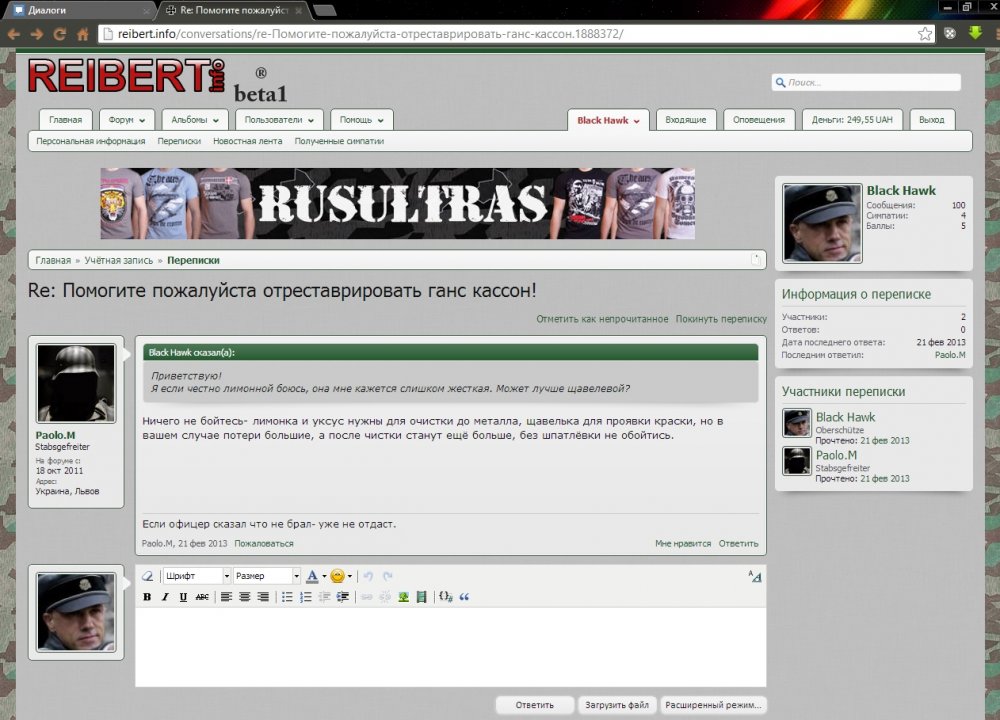Viewport: 1000px width, 720px height.
Task: Open the Входящие tab
Action: 686,120
